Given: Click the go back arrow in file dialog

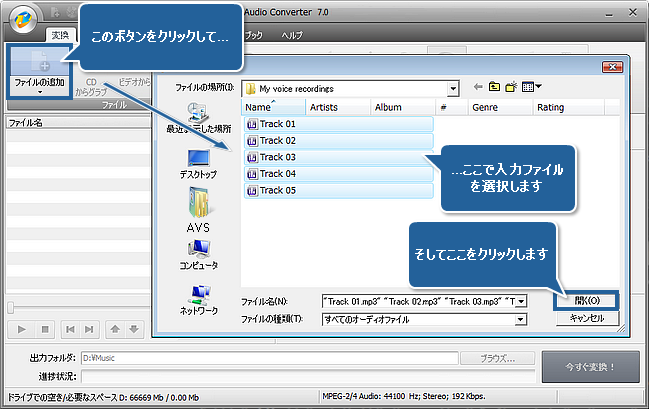Looking at the screenshot, I should click(x=478, y=88).
